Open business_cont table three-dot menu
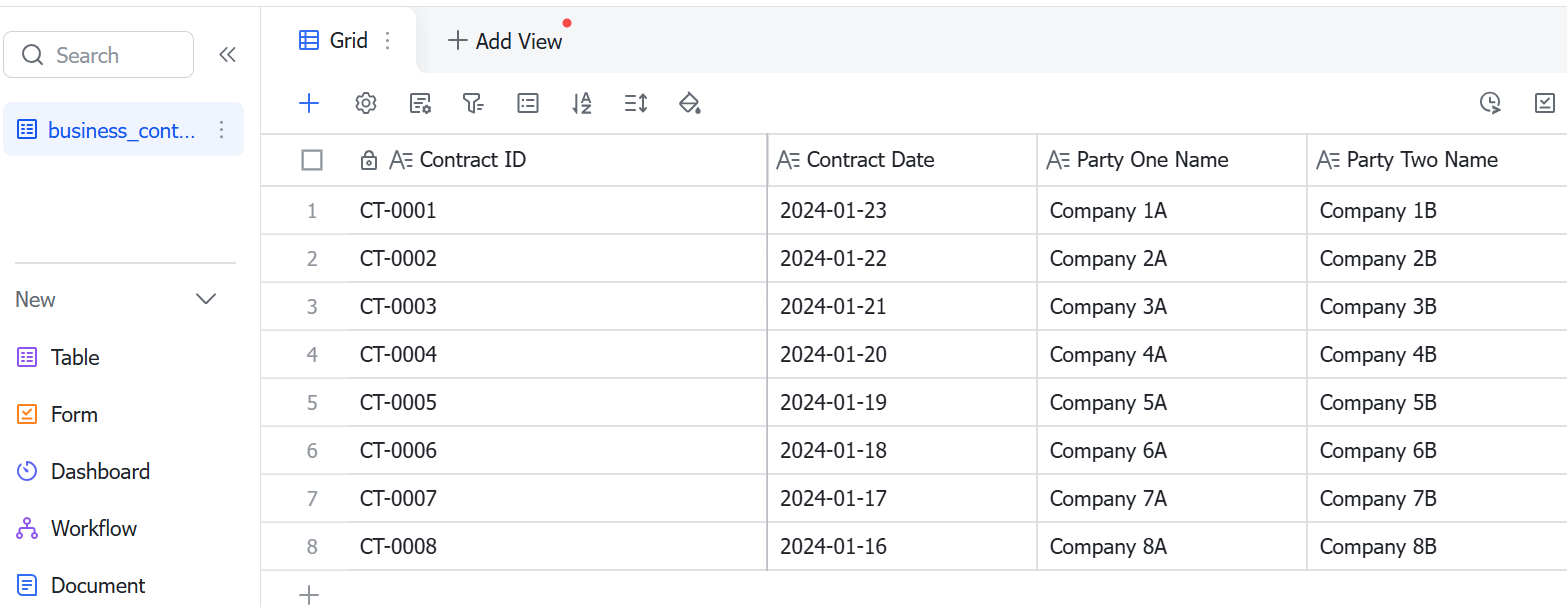Screen dimensions: 1567x607 [x=222, y=130]
